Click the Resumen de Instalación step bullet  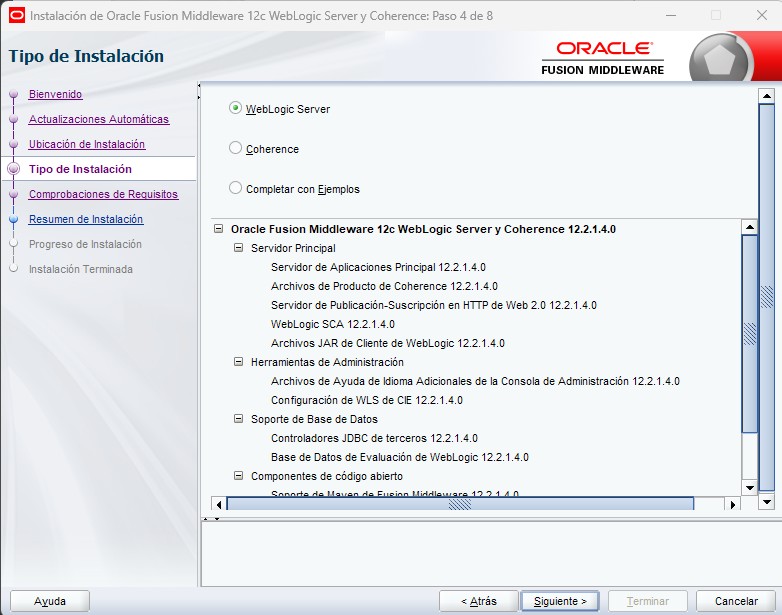pyautogui.click(x=14, y=219)
